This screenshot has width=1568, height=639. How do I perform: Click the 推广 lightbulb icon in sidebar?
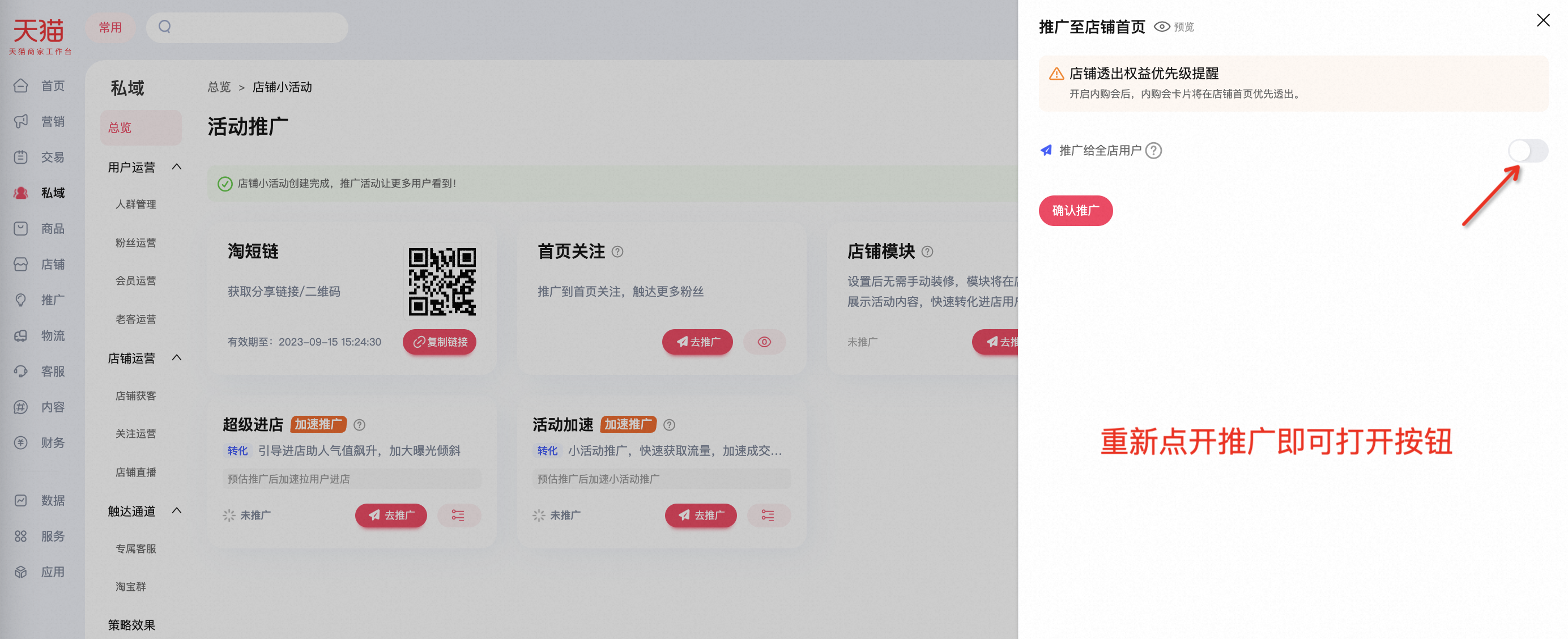click(x=21, y=300)
